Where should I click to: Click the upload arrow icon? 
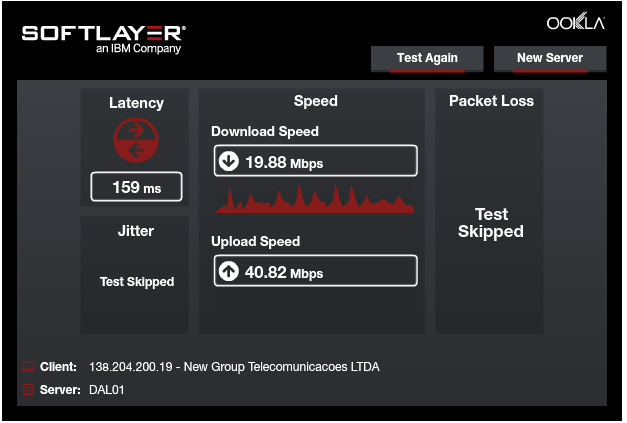point(229,271)
